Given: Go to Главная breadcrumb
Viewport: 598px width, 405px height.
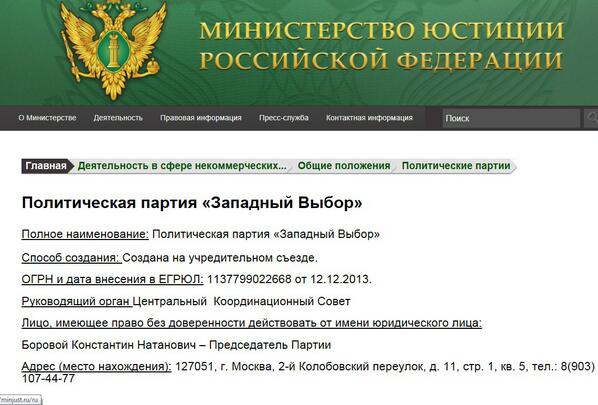Looking at the screenshot, I should pyautogui.click(x=46, y=166).
